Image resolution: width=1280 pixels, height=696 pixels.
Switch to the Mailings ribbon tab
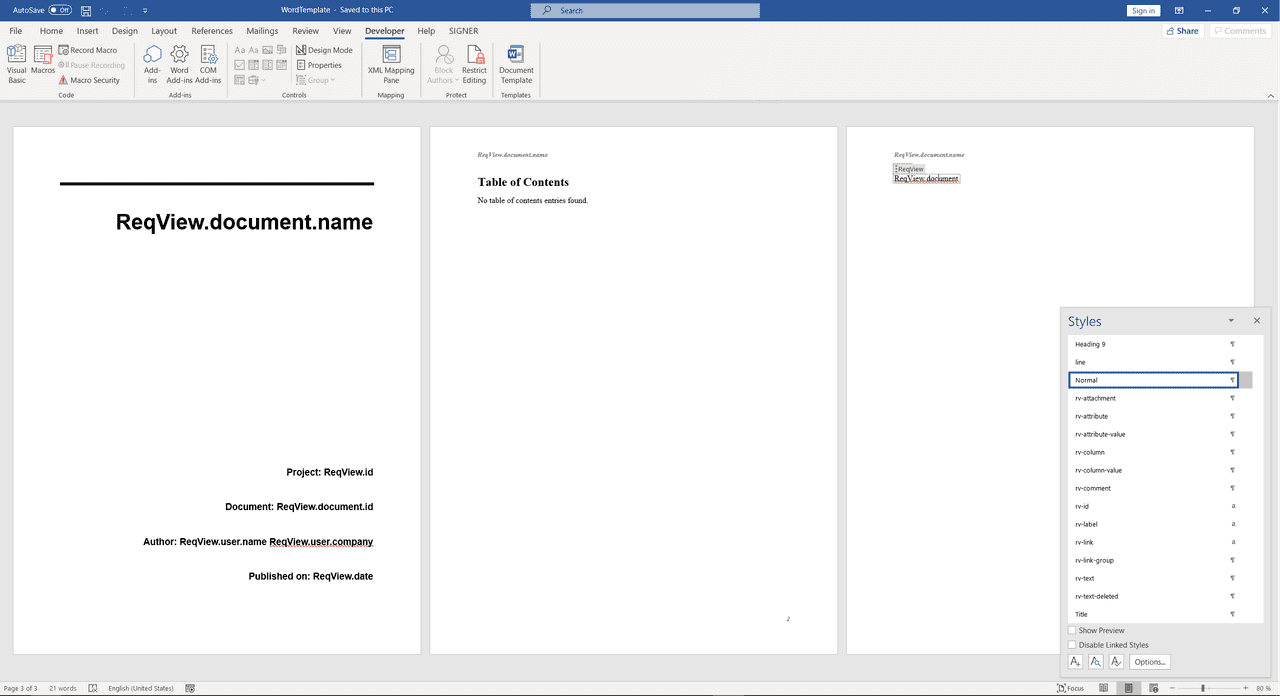(x=262, y=31)
